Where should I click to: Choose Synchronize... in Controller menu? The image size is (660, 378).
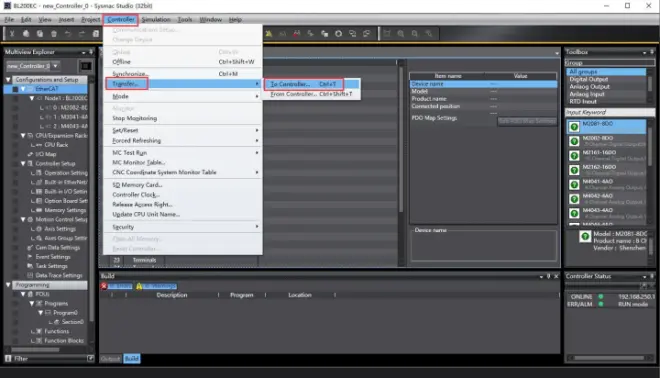click(x=183, y=74)
